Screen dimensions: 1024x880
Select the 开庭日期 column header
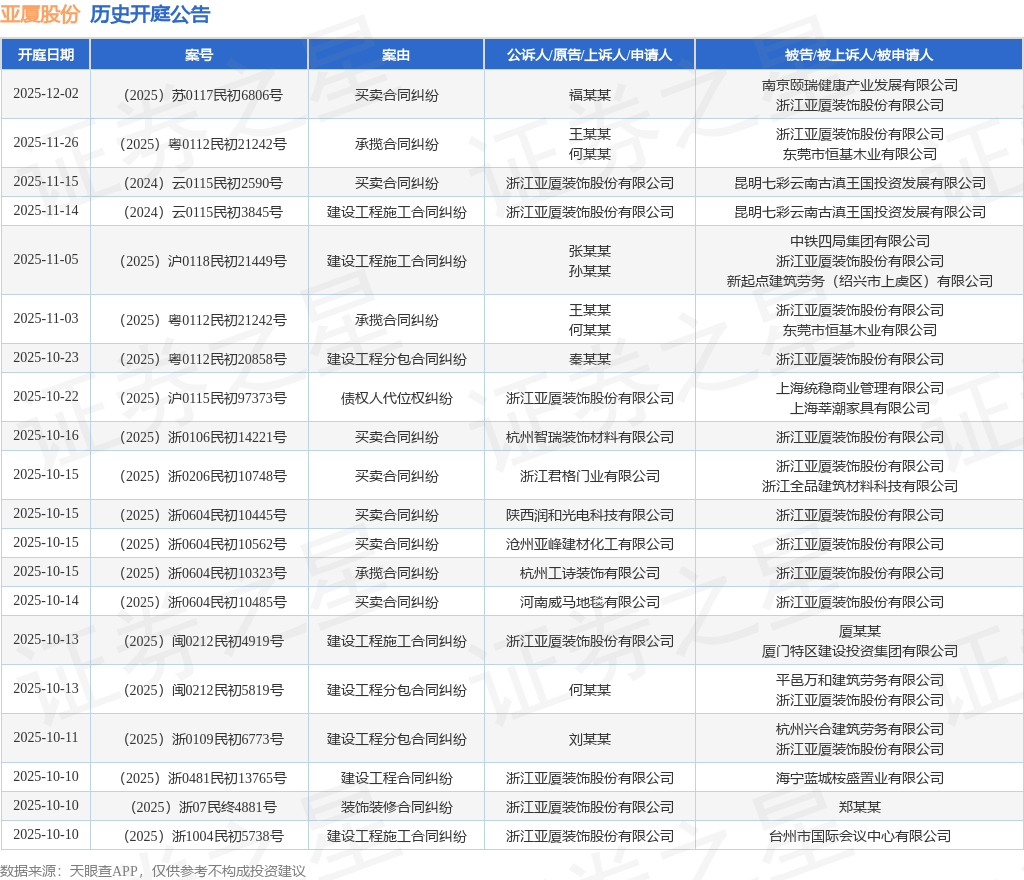coord(46,55)
